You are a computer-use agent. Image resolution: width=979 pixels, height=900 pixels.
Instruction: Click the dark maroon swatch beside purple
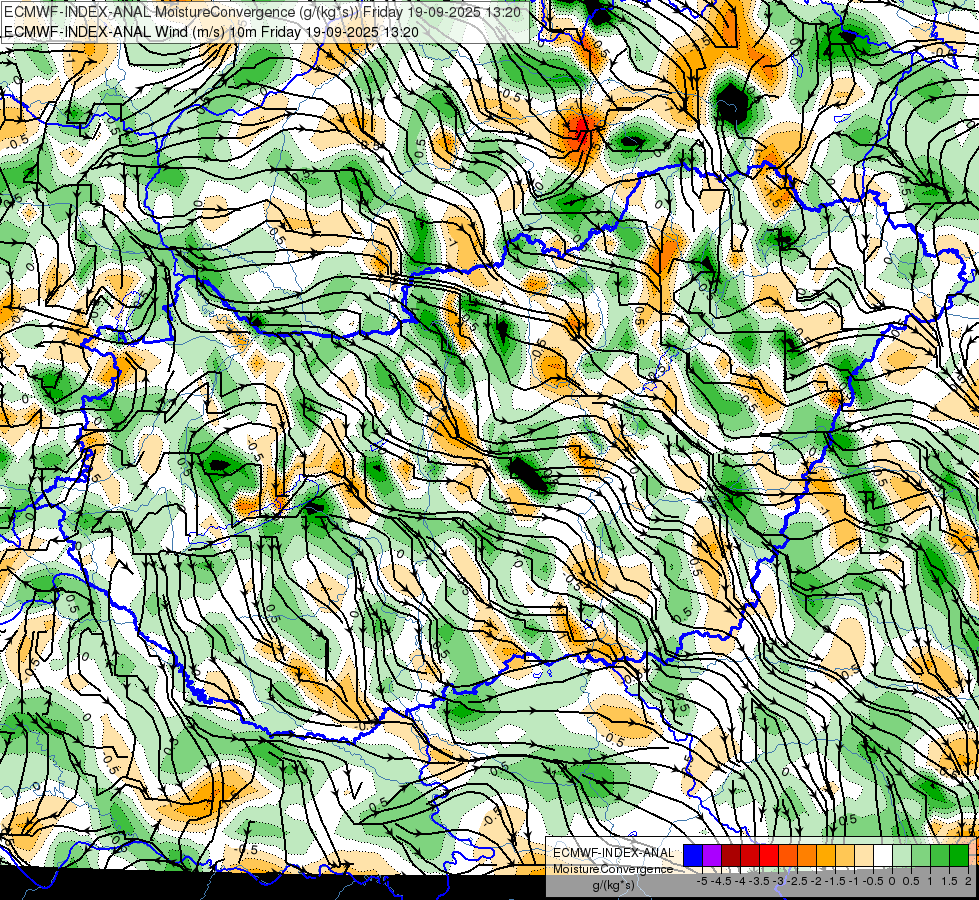point(731,855)
